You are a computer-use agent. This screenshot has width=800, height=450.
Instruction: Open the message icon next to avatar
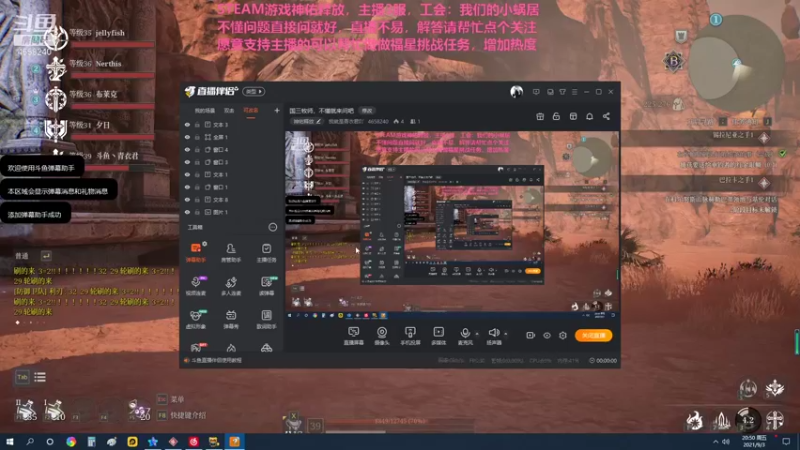click(x=536, y=92)
